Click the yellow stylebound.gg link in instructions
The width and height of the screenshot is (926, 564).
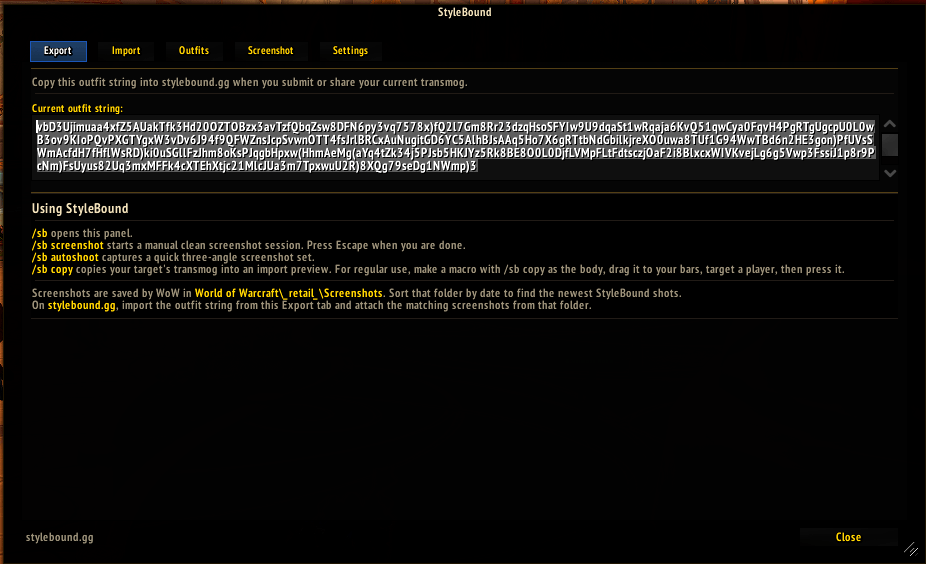coord(81,305)
